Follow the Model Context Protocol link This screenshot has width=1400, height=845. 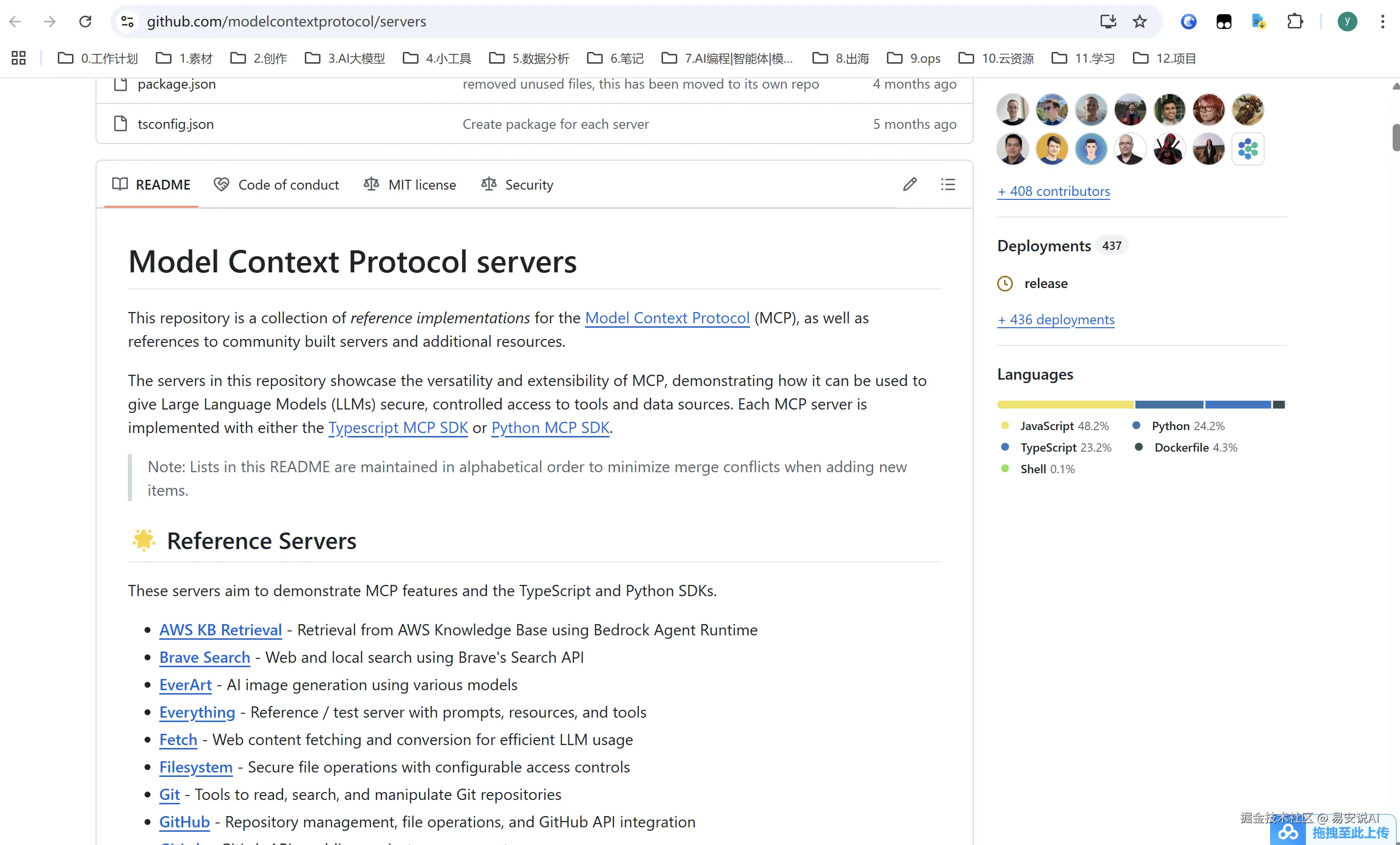[667, 318]
